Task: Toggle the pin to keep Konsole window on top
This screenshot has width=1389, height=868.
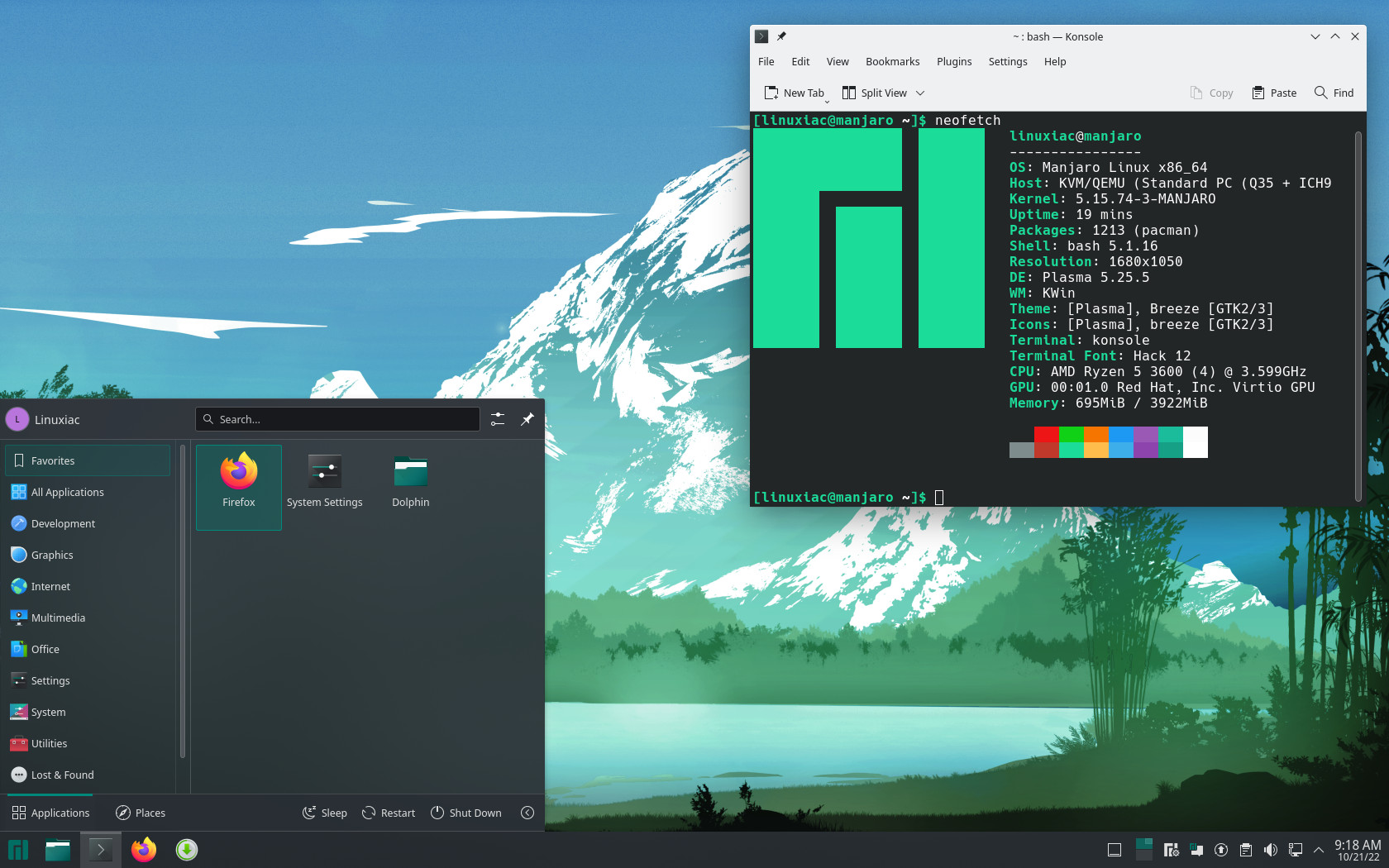Action: [x=780, y=36]
